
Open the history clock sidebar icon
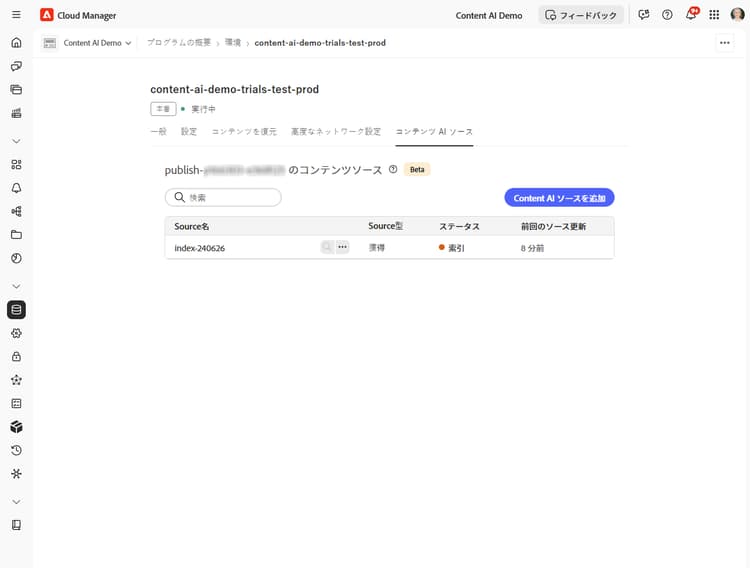click(16, 450)
